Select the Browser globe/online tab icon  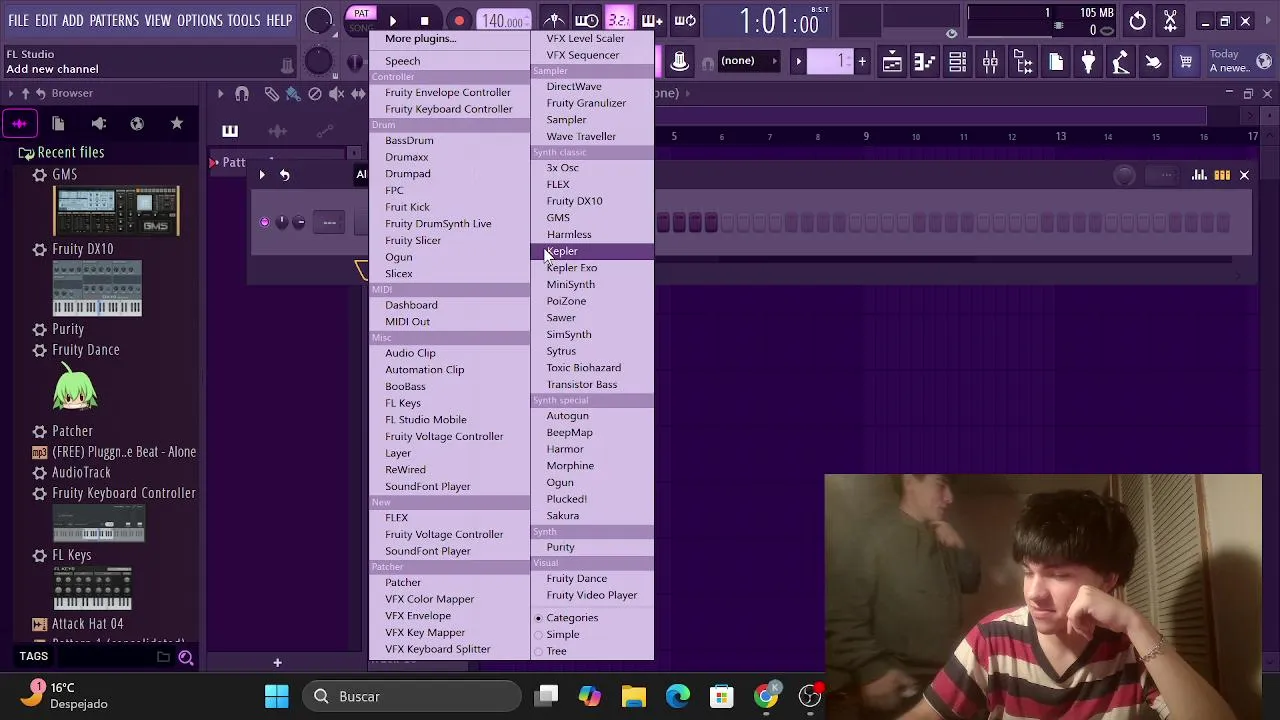tap(137, 123)
